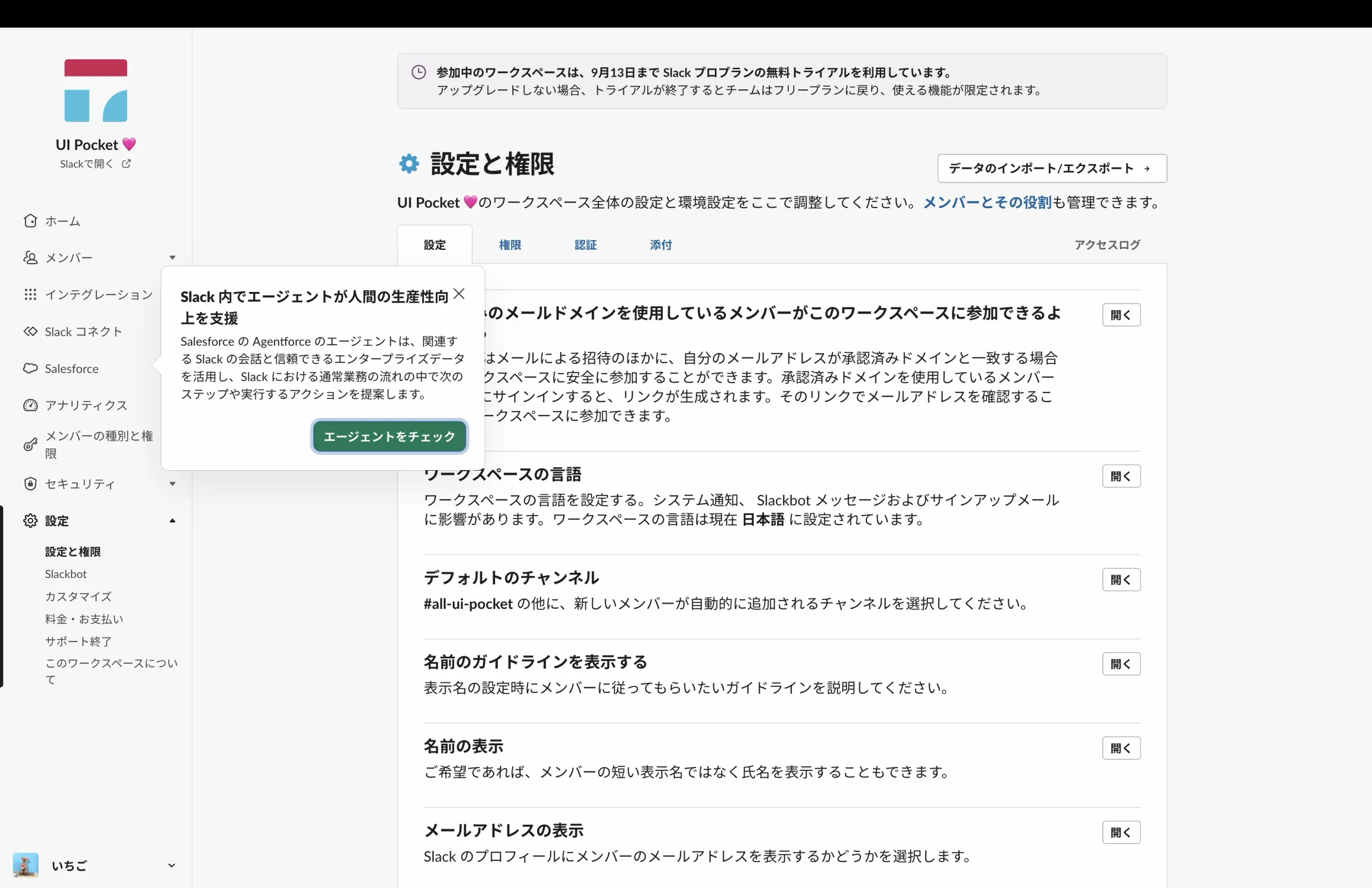Image resolution: width=1372 pixels, height=888 pixels.
Task: Open the いちご account dropdown chevron
Action: tap(171, 865)
